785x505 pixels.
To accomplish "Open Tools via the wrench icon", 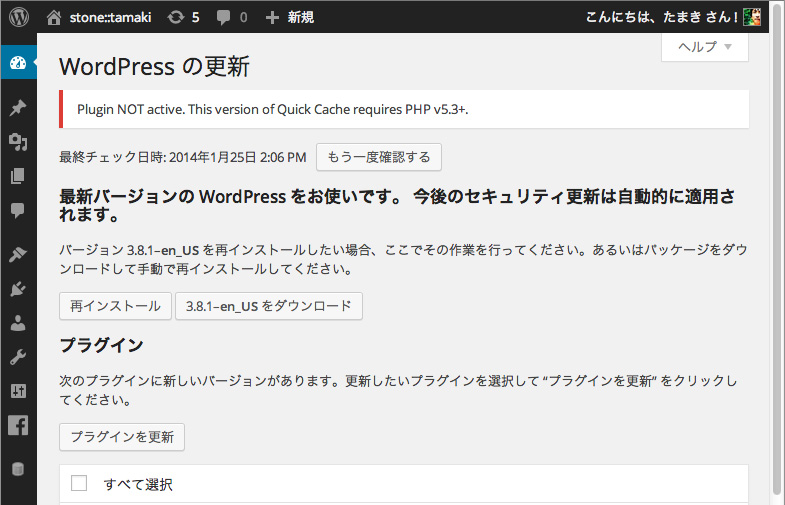I will point(18,357).
